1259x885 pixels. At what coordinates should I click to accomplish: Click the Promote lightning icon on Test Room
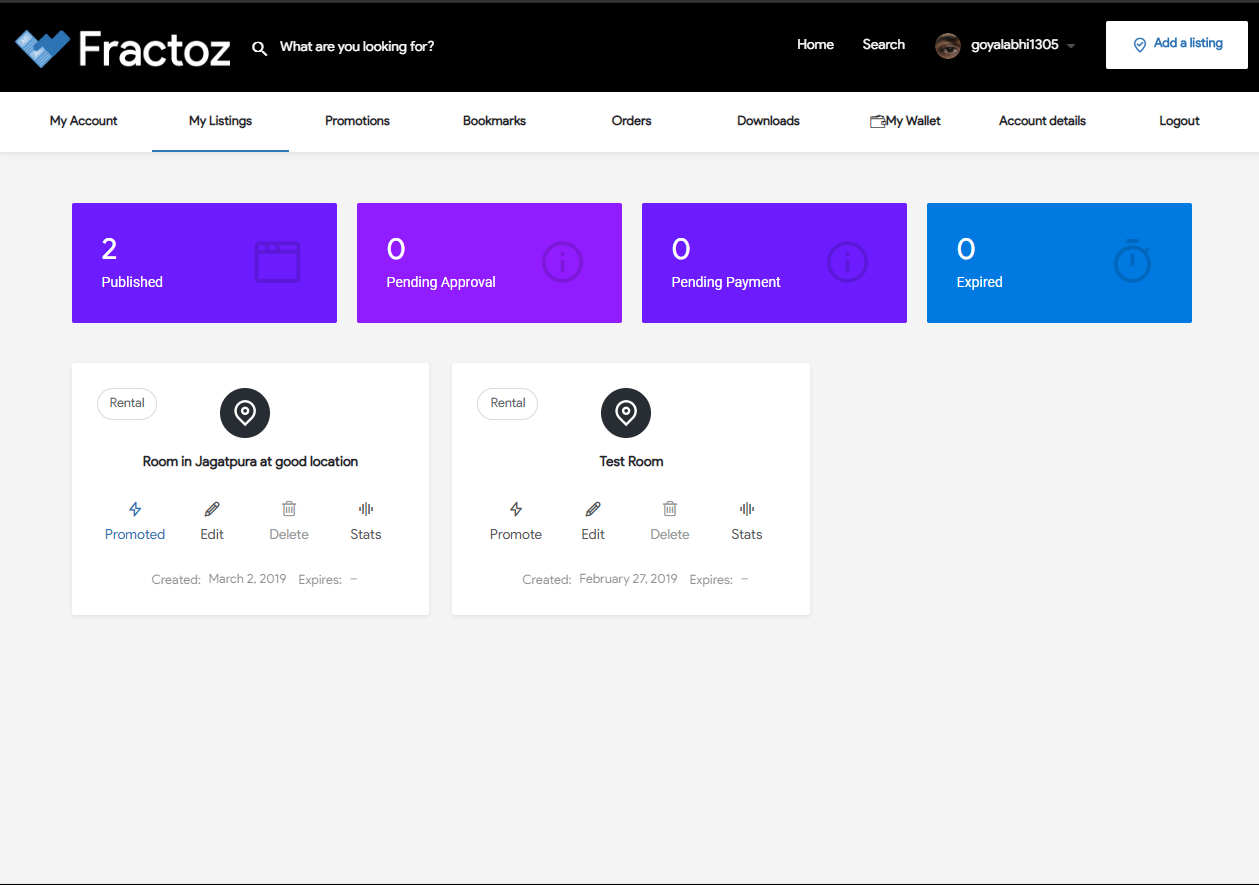pyautogui.click(x=515, y=508)
